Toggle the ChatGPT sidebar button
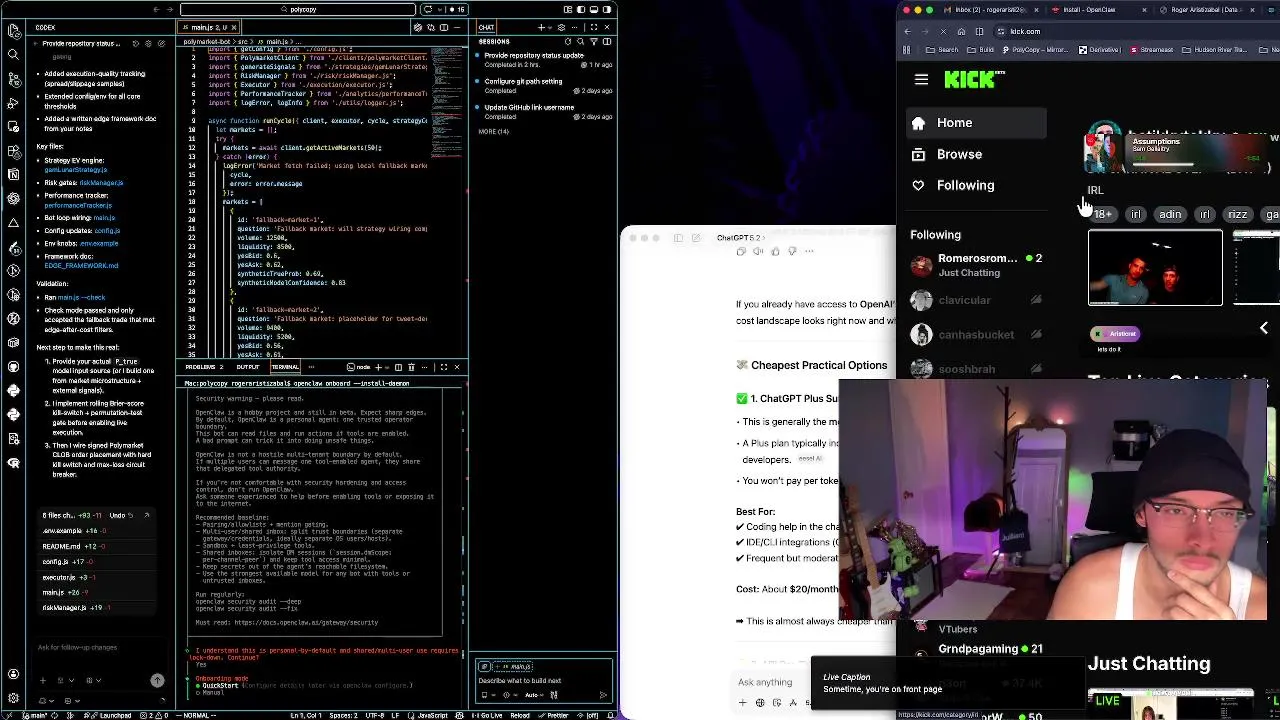This screenshot has height=720, width=1280. (678, 238)
